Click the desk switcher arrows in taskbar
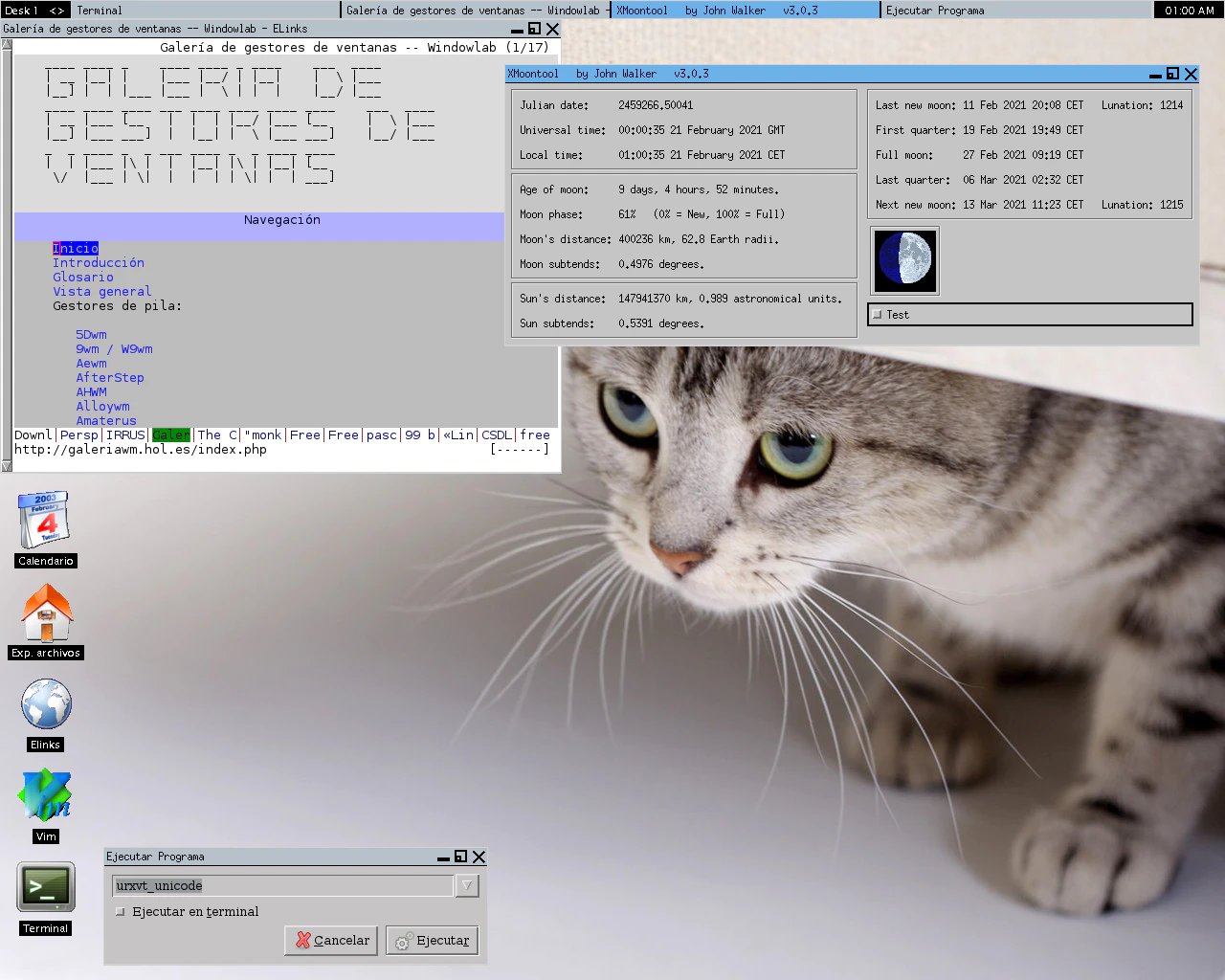The height and width of the screenshot is (980, 1225). pos(56,11)
